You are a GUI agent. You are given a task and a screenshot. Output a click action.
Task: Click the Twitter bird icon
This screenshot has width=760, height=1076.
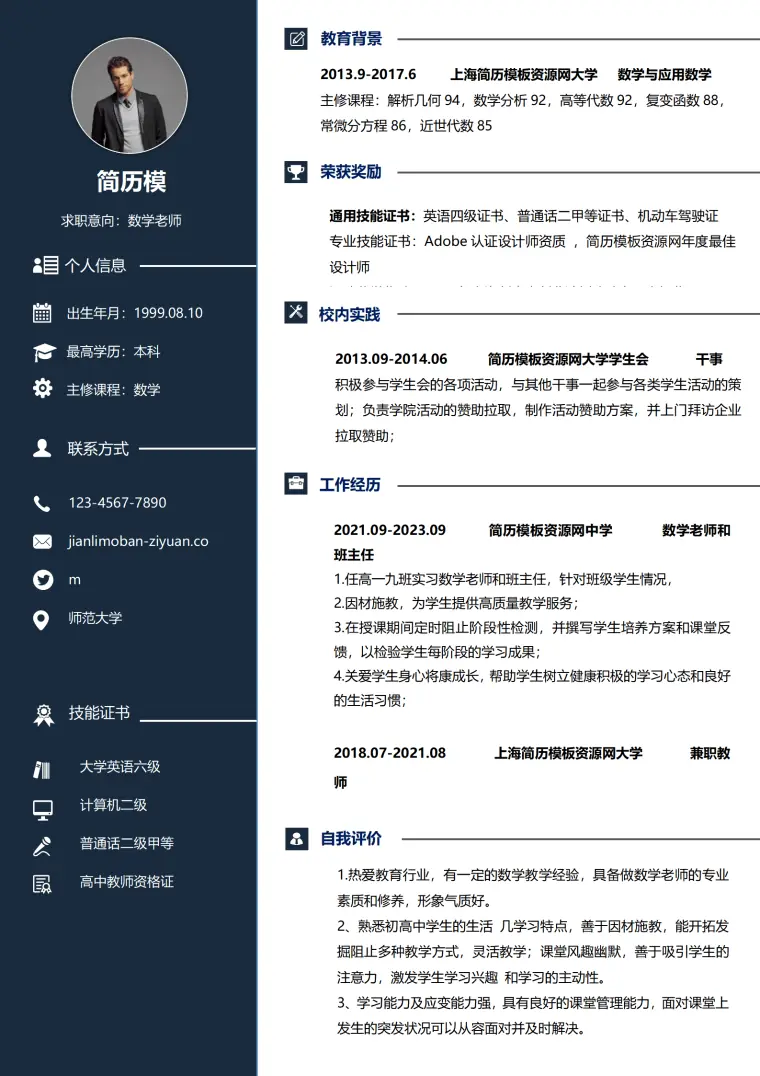click(43, 580)
